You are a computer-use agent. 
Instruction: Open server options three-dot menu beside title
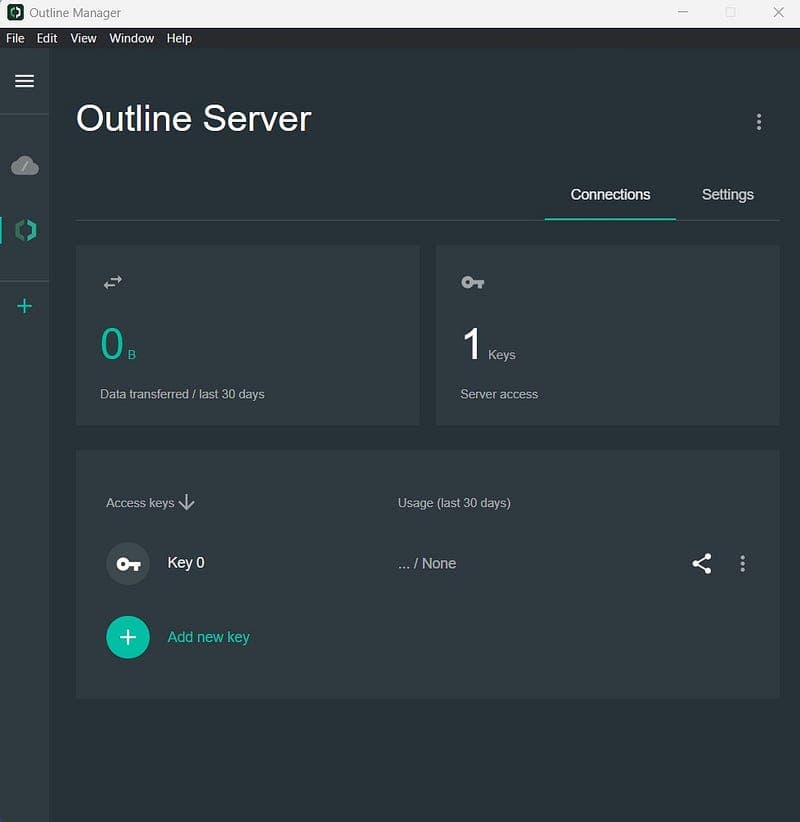[759, 122]
